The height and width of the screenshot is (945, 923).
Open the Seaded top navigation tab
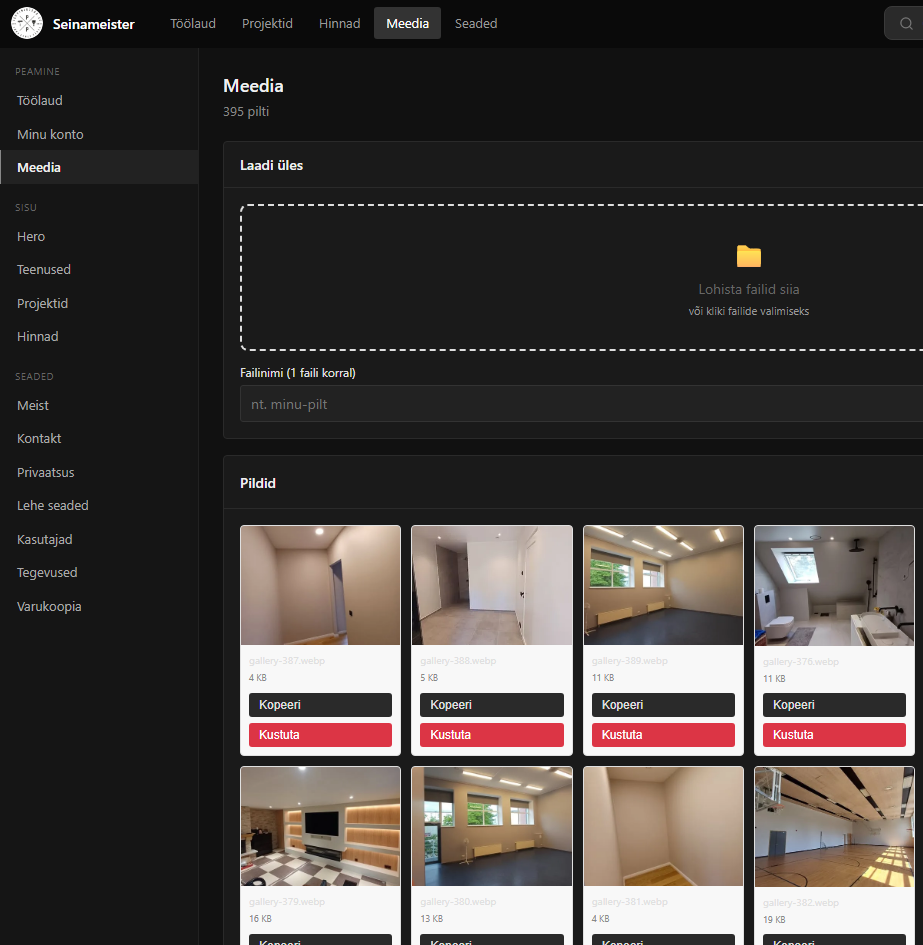pyautogui.click(x=475, y=23)
